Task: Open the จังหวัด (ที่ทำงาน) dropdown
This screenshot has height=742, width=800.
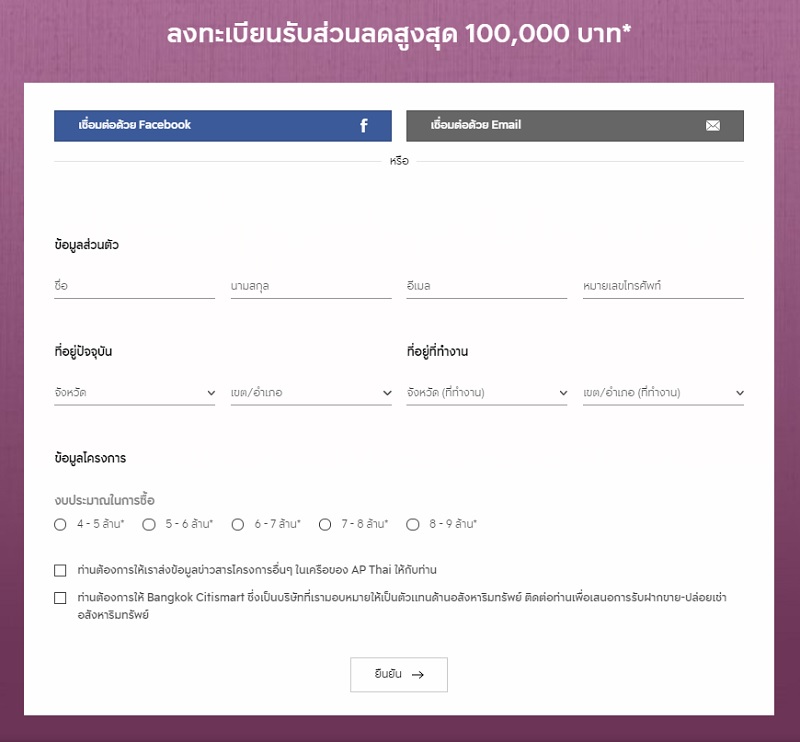Action: pos(487,393)
